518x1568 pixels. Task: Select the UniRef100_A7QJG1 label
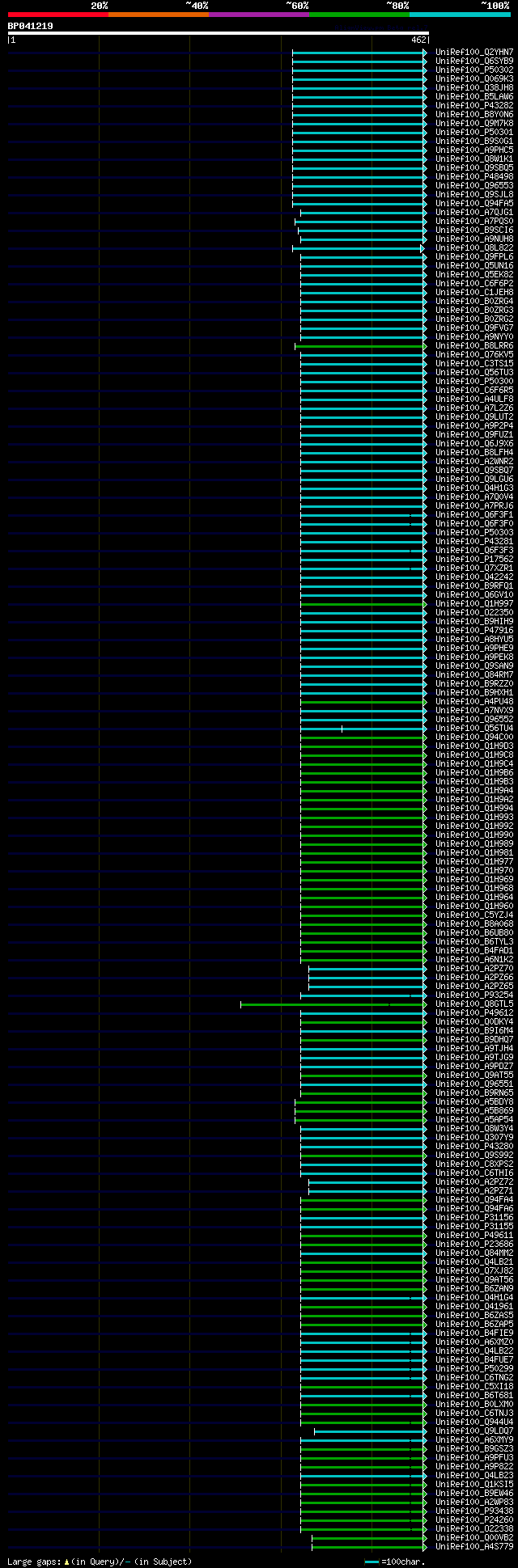tap(474, 212)
